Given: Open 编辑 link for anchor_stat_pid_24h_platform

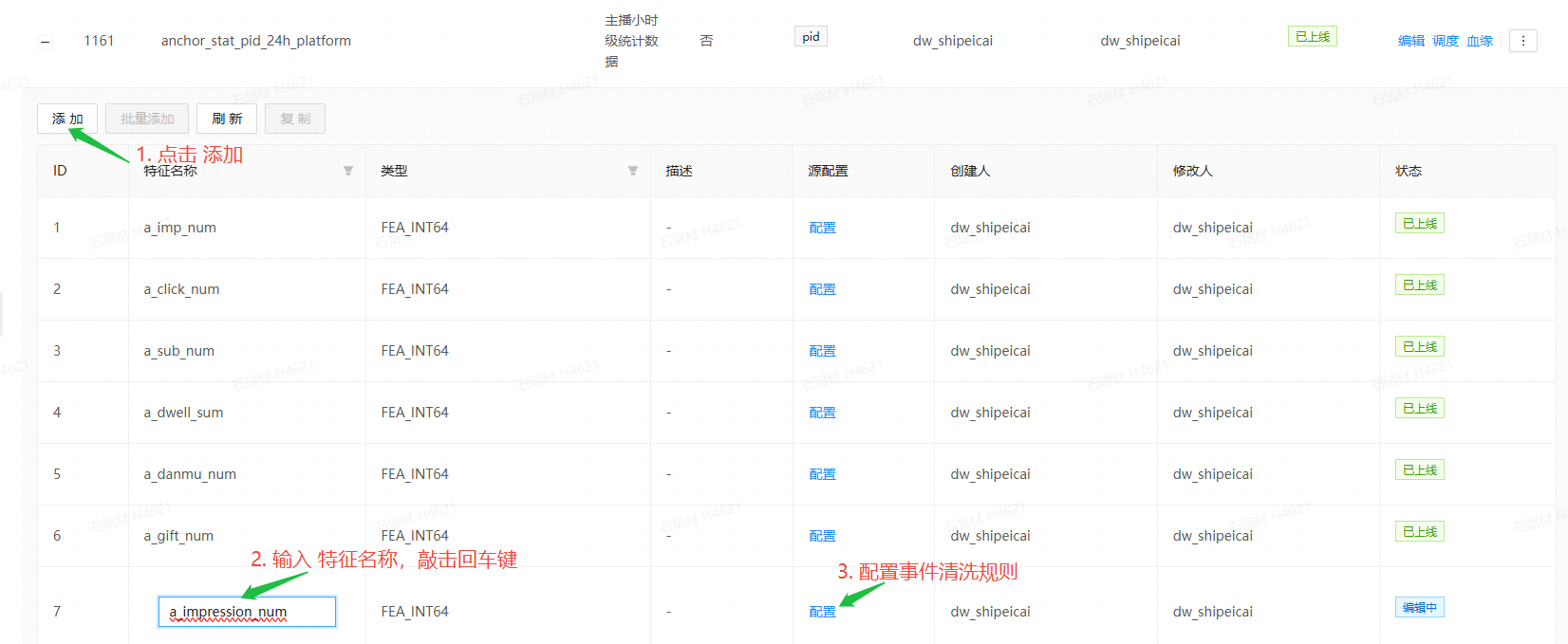Looking at the screenshot, I should [1410, 41].
